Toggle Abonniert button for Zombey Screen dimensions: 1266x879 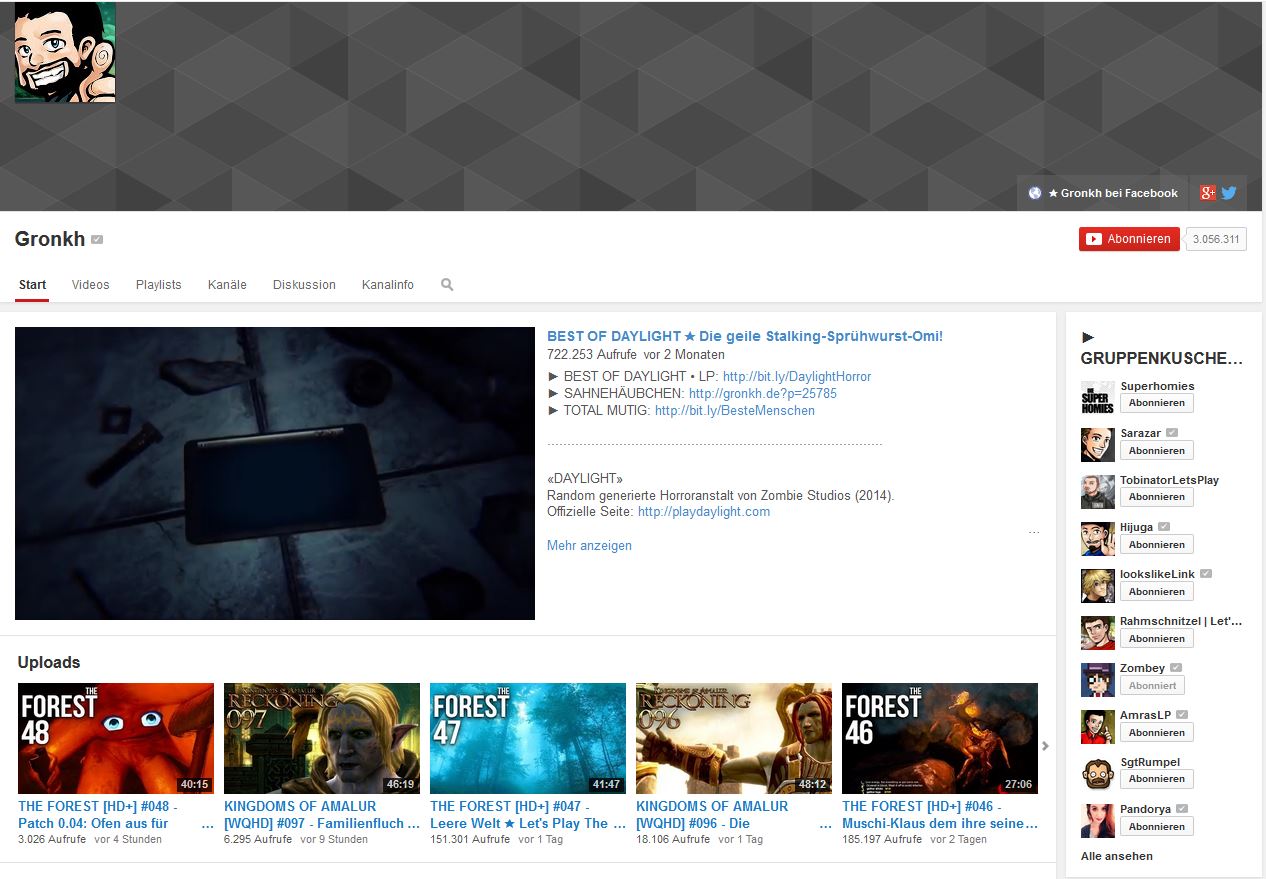tap(1152, 686)
